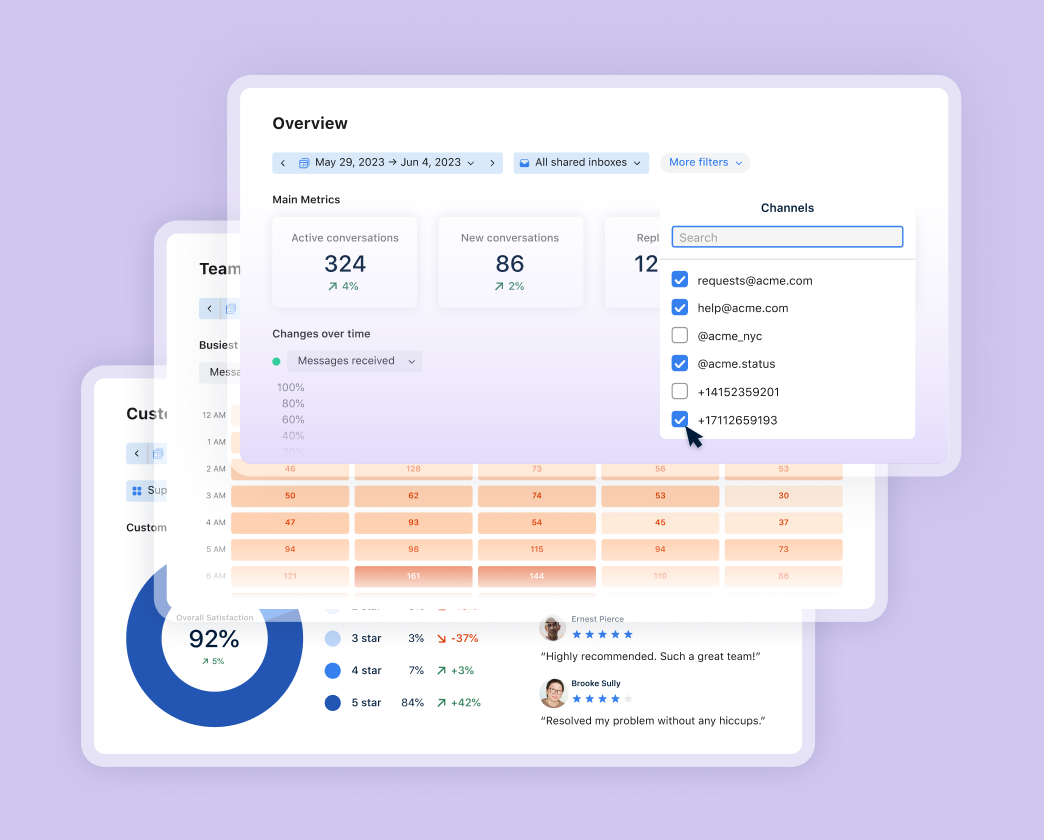Image resolution: width=1044 pixels, height=840 pixels.
Task: Click the green Messages received legend dot
Action: [276, 361]
